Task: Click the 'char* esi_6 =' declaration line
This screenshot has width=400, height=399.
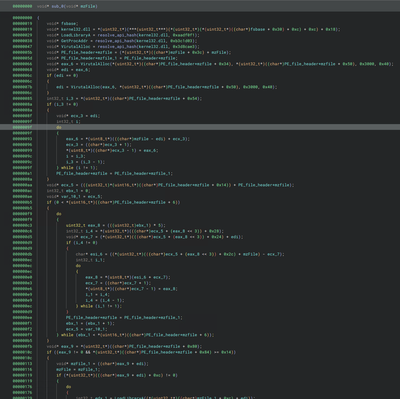Action: tap(180, 254)
